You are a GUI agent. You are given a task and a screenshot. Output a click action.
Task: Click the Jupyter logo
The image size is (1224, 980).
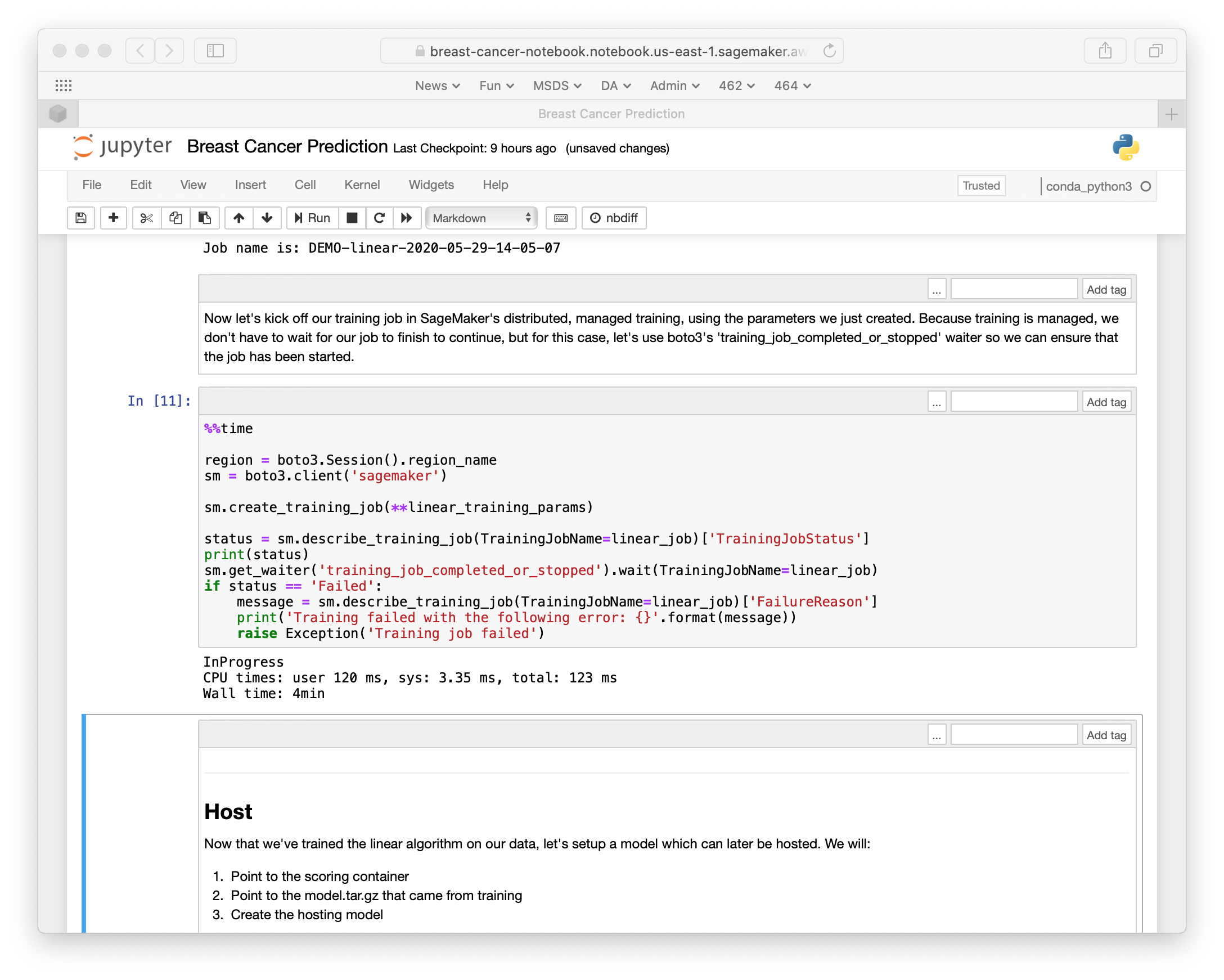point(122,146)
